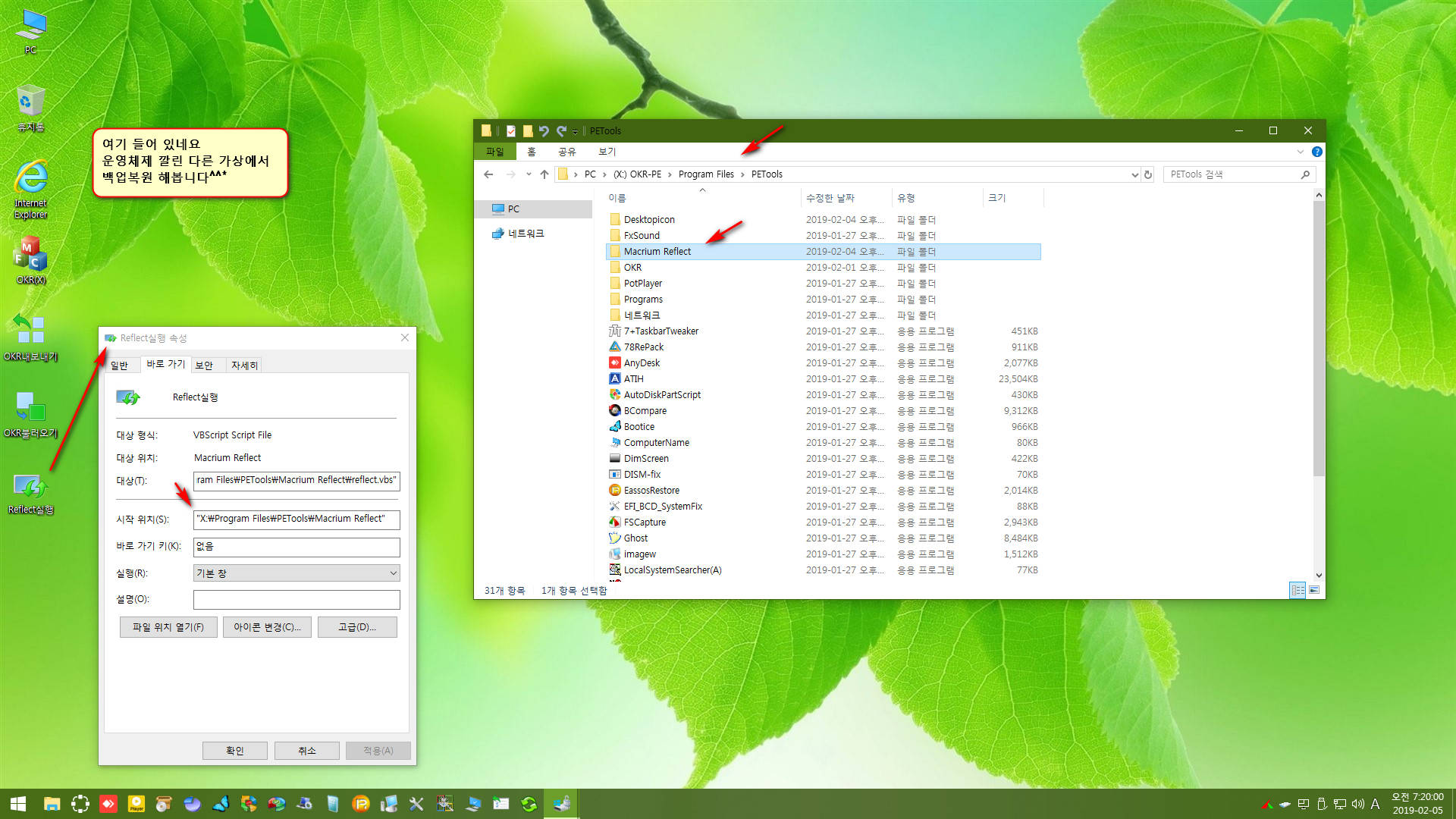Image resolution: width=1456 pixels, height=819 pixels.
Task: Open the PC desktop icon
Action: click(30, 33)
